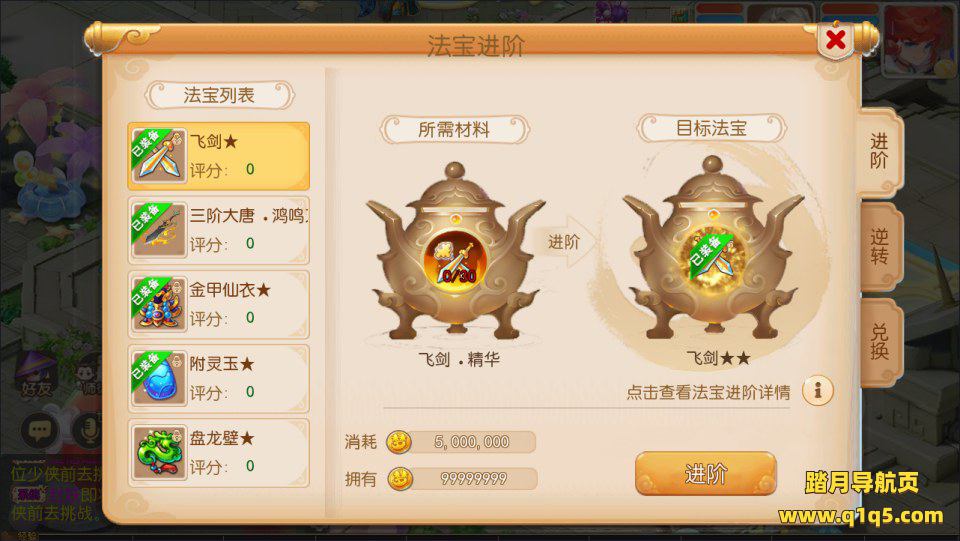Choose the blue 附灵玉 jade icon
This screenshot has width=960, height=541.
[158, 378]
